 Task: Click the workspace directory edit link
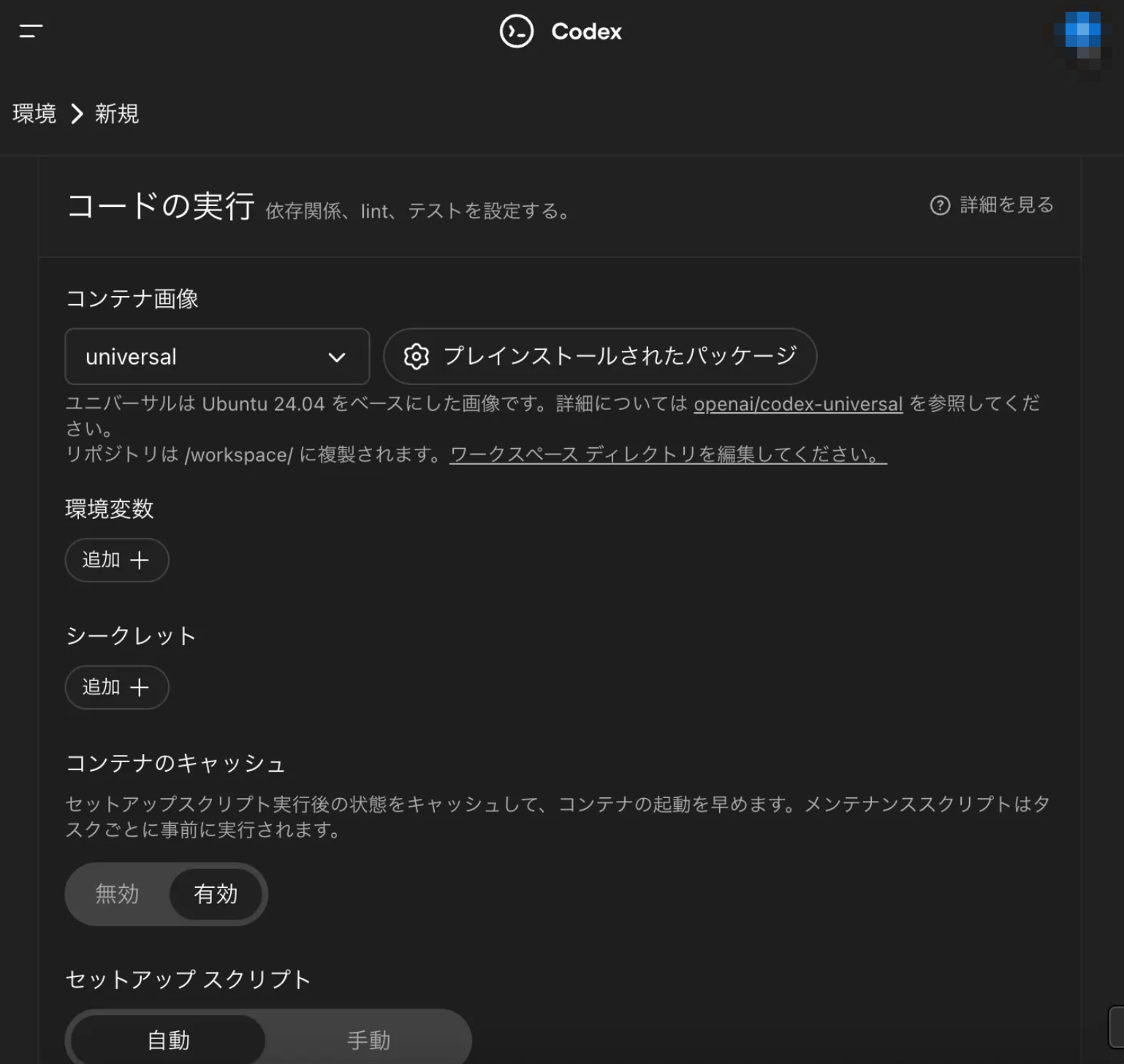667,455
